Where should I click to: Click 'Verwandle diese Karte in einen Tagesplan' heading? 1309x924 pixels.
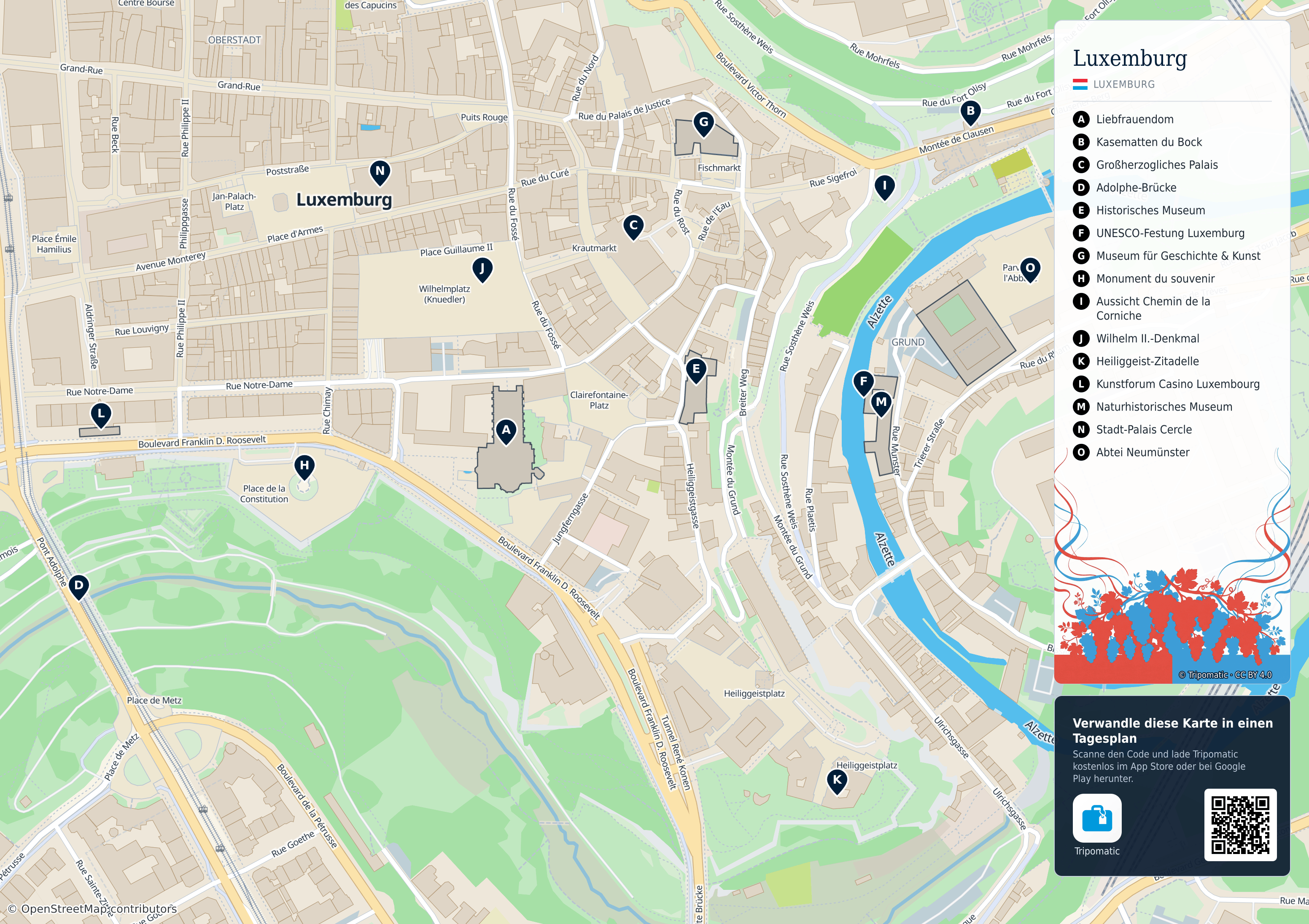coord(1172,730)
